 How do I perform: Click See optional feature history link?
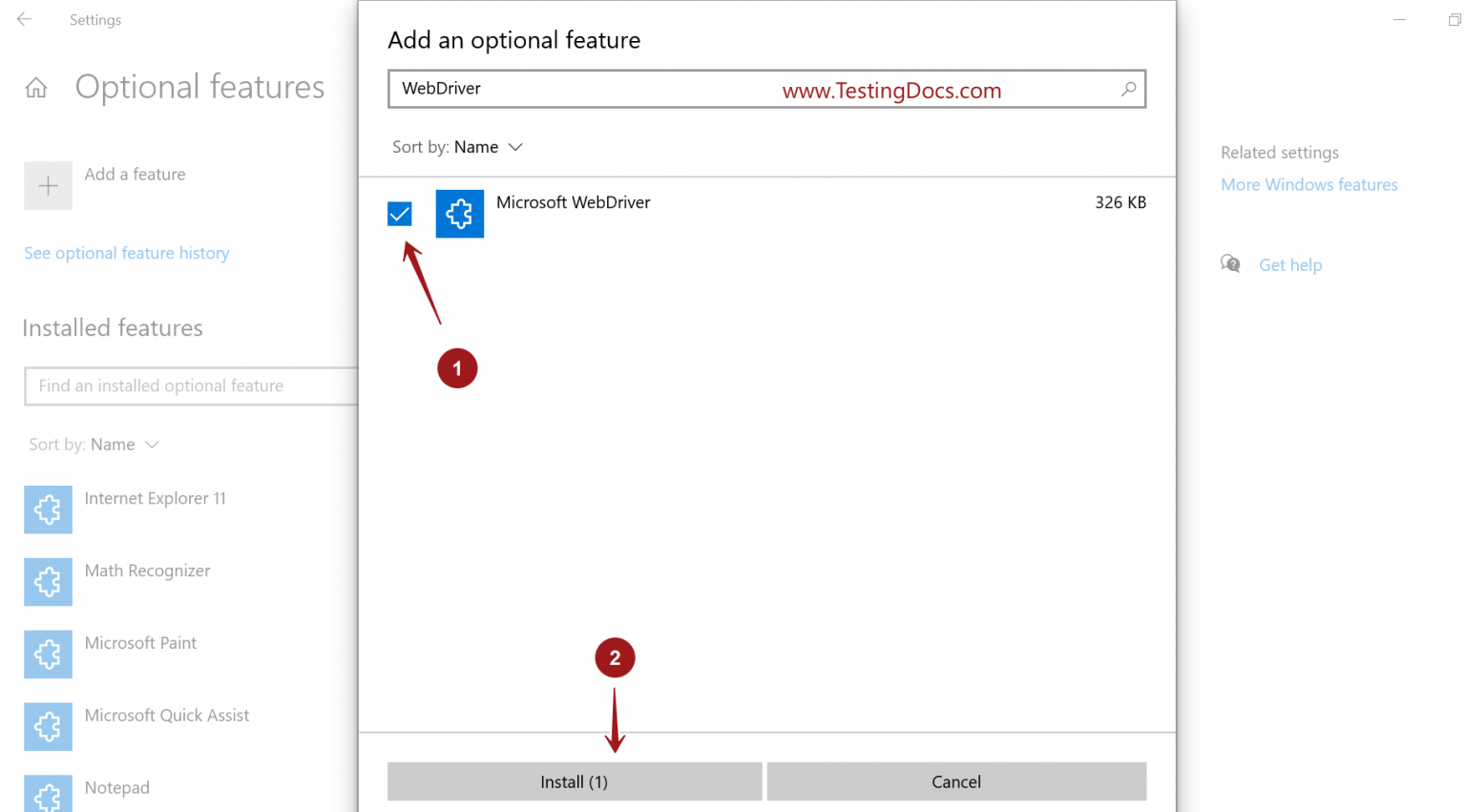point(126,253)
